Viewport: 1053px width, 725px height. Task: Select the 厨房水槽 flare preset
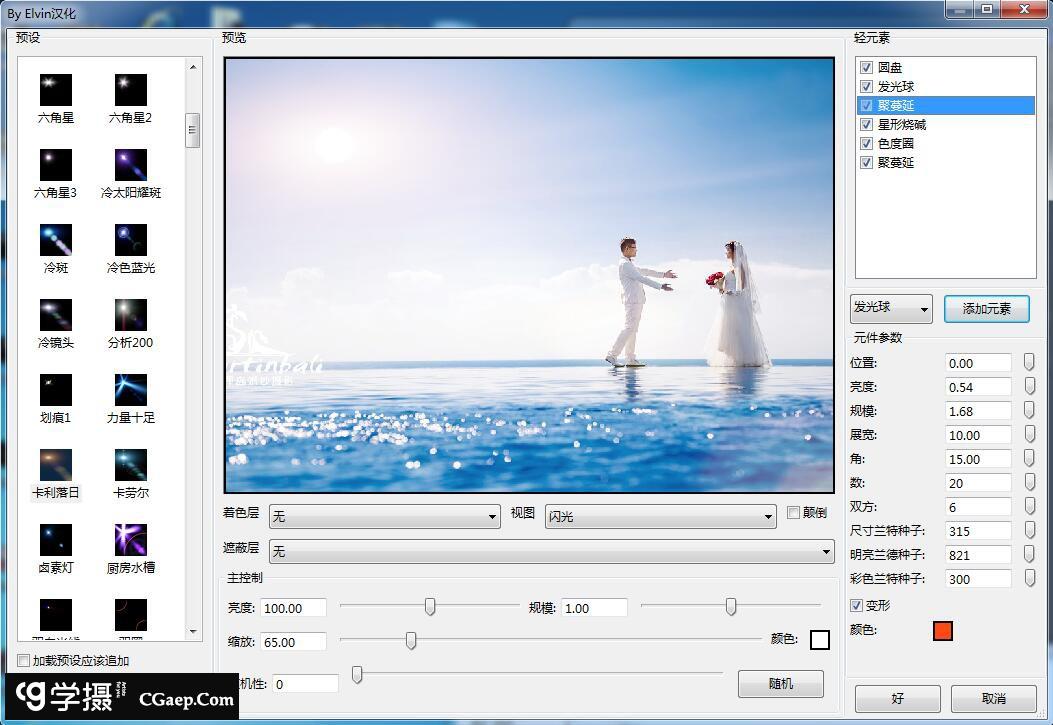(x=131, y=540)
